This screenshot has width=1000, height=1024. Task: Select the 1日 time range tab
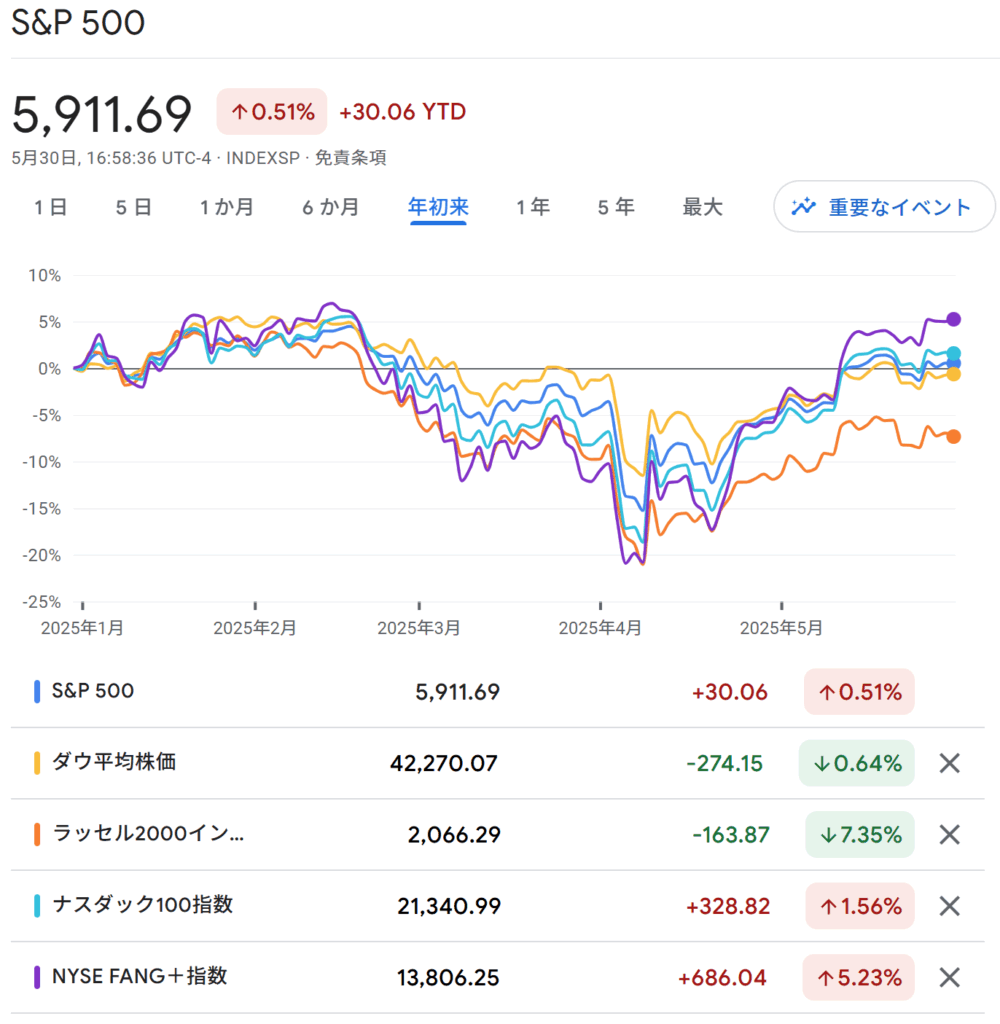pos(51,207)
